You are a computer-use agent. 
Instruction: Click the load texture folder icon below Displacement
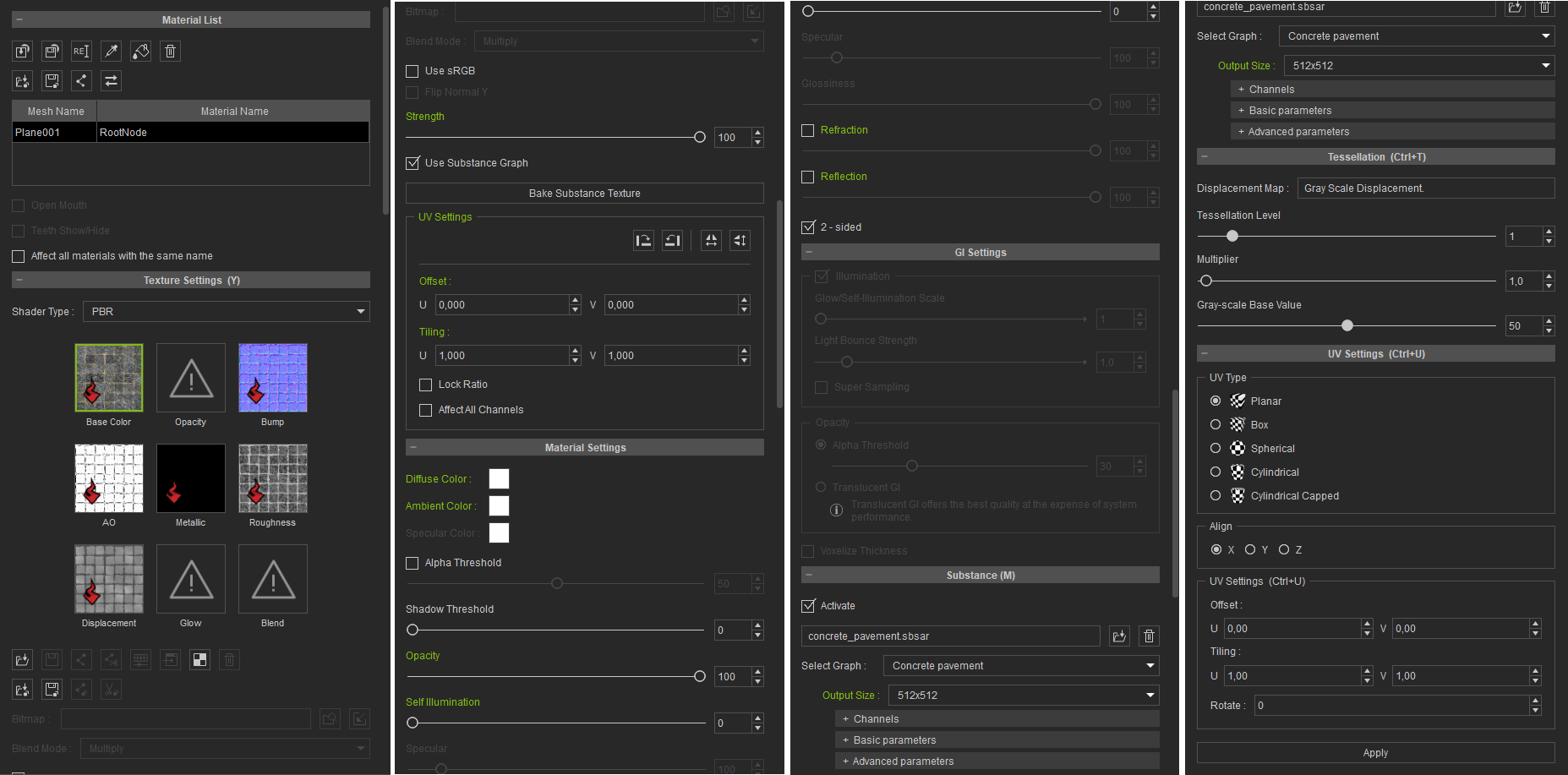point(22,659)
